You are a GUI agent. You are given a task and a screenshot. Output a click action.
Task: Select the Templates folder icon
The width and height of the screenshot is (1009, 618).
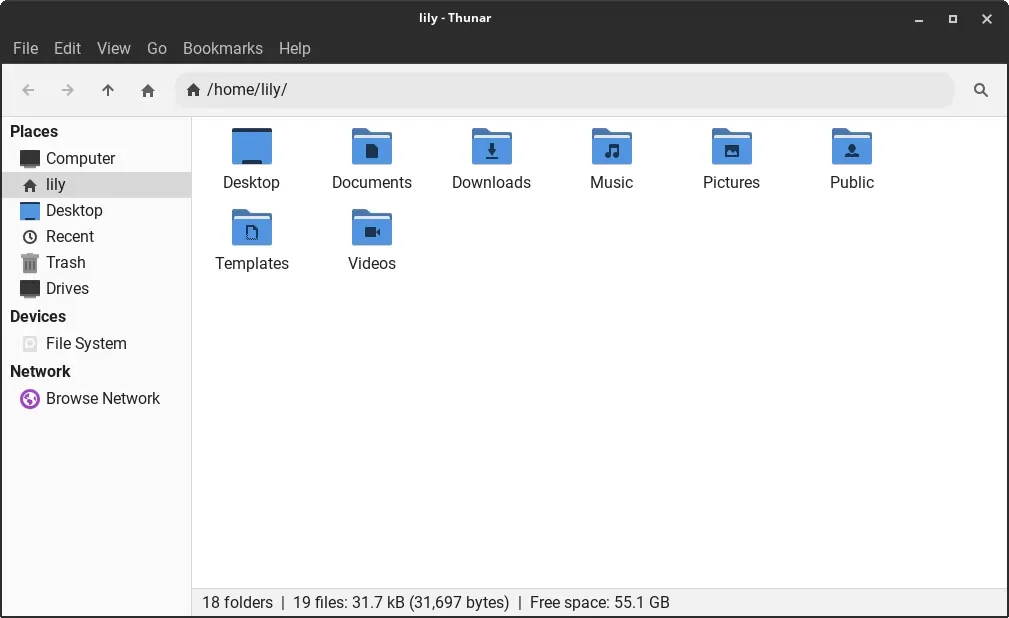[x=252, y=228]
